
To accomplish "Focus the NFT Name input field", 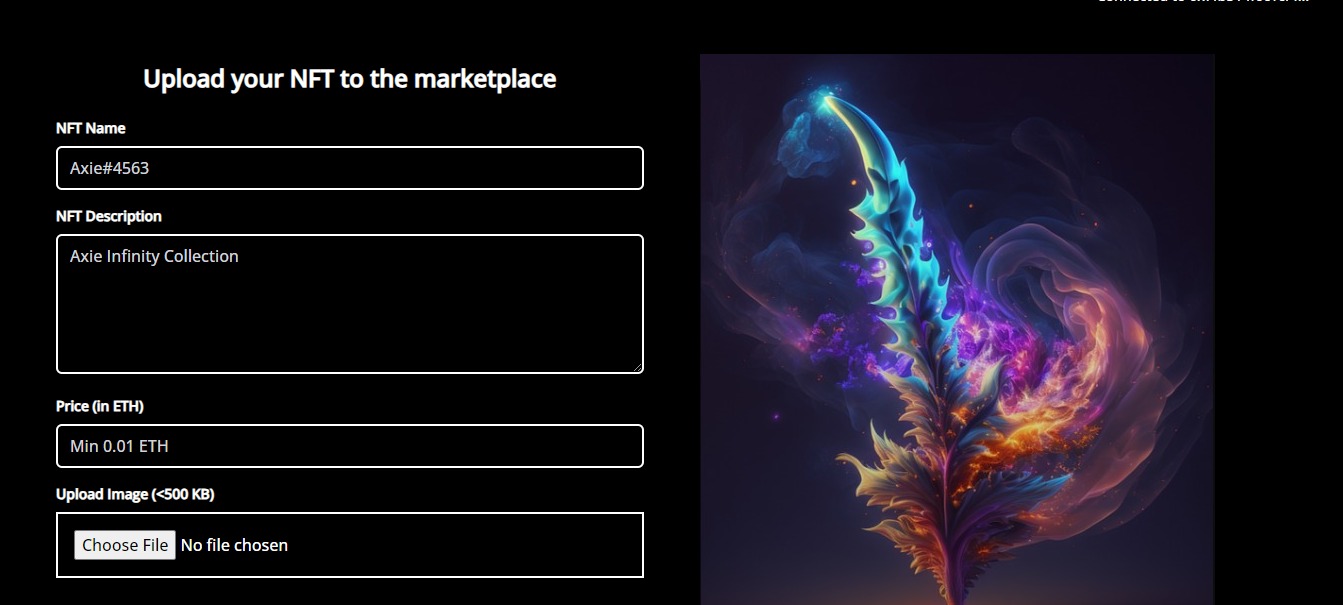I will pos(350,168).
